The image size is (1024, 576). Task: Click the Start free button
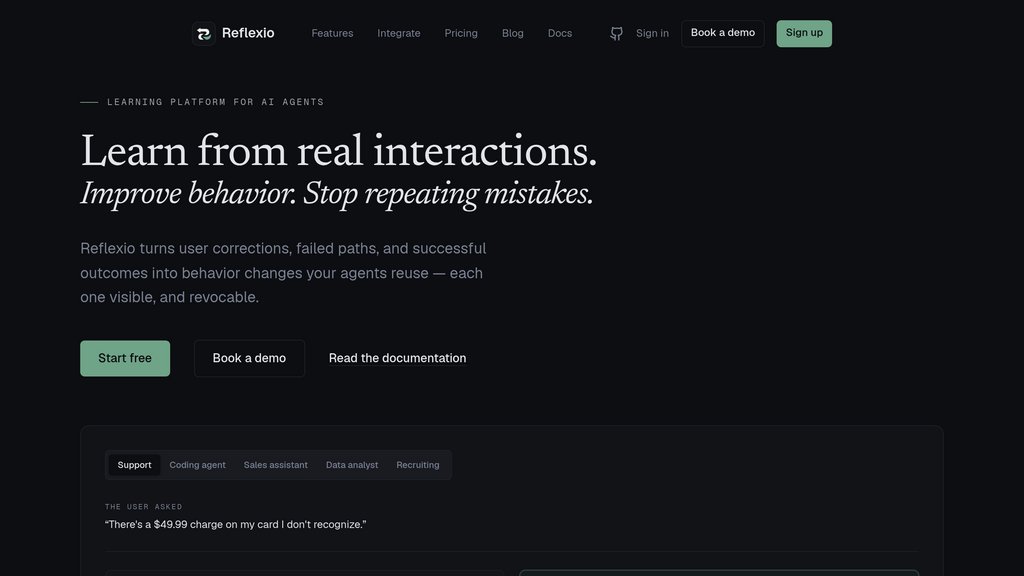[125, 358]
